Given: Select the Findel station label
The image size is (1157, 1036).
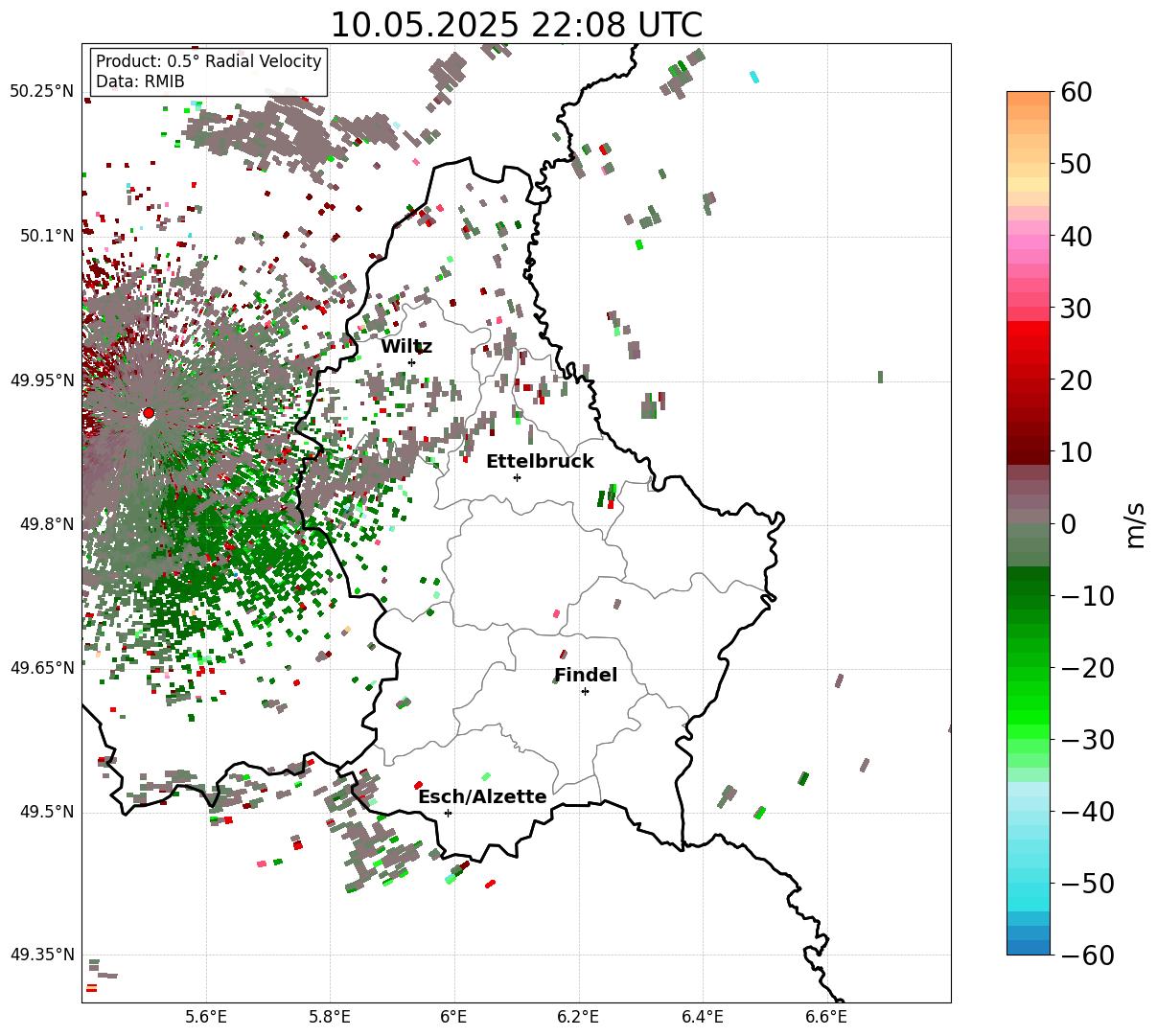Looking at the screenshot, I should point(586,676).
